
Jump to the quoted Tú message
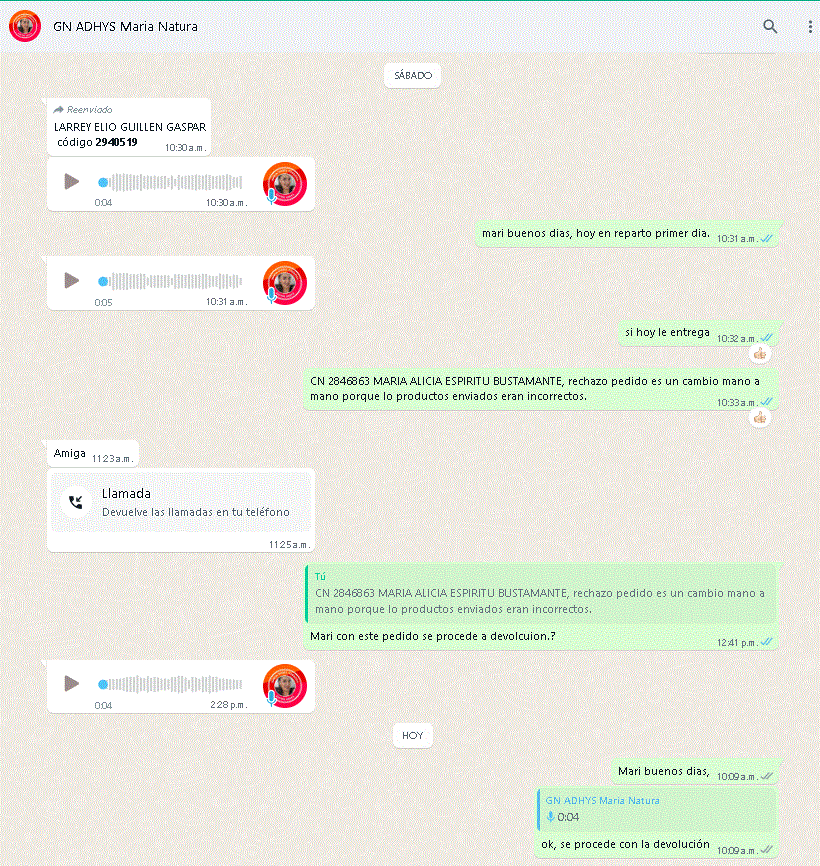pyautogui.click(x=541, y=594)
